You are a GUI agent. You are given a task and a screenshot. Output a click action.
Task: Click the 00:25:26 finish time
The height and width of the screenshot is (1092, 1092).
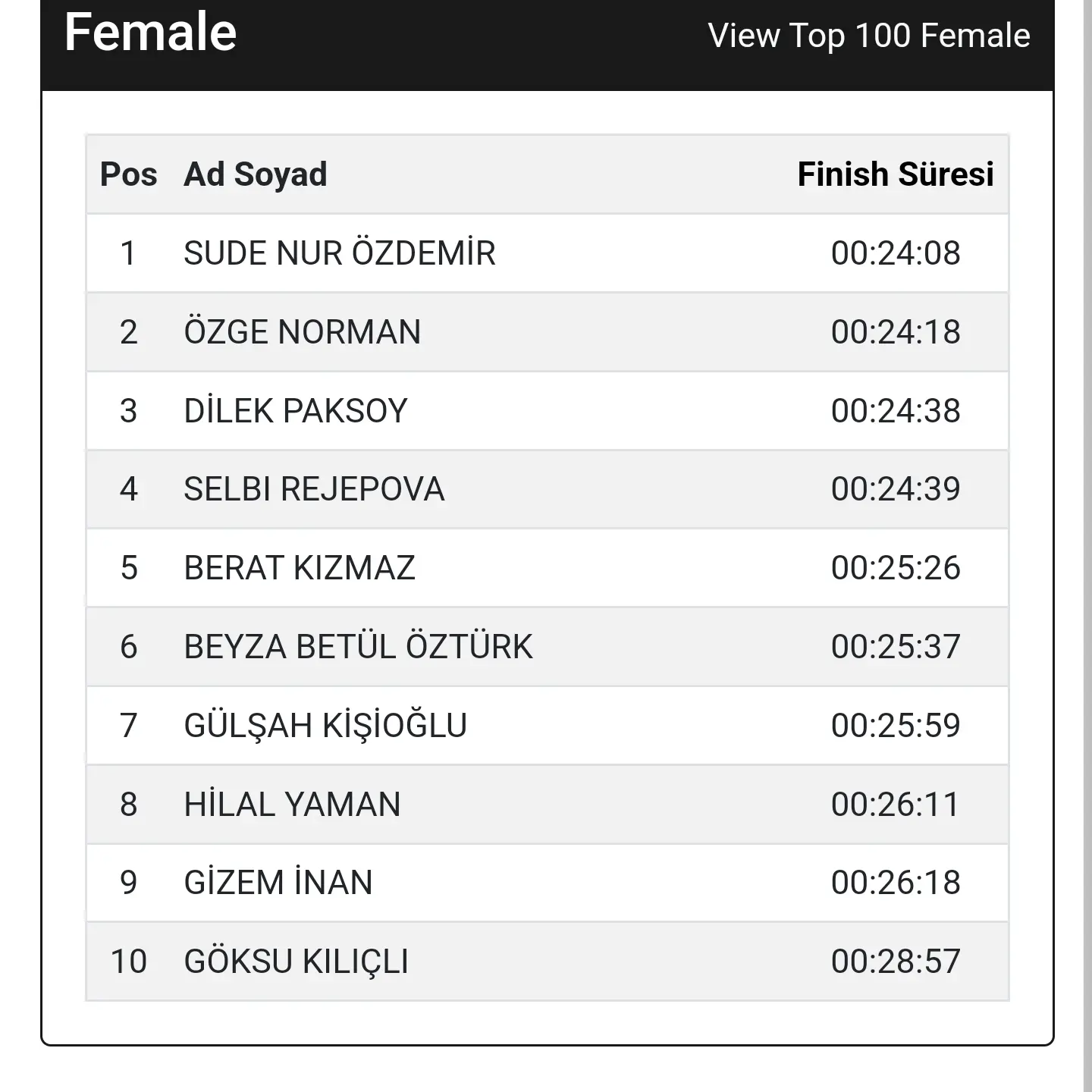click(x=896, y=568)
